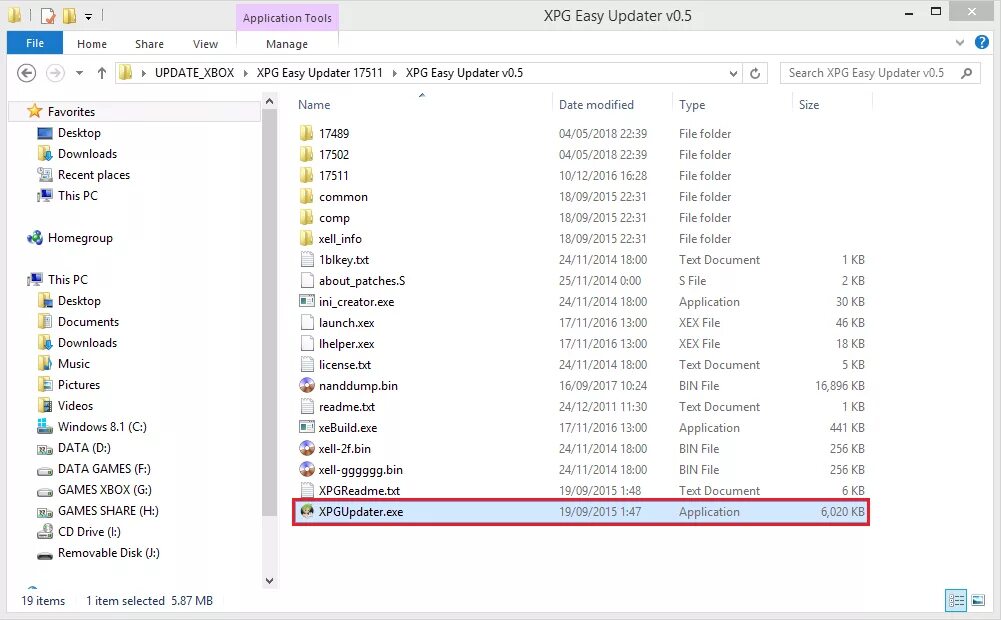Expand the ribbon with the chevron
The image size is (1001, 620).
960,43
